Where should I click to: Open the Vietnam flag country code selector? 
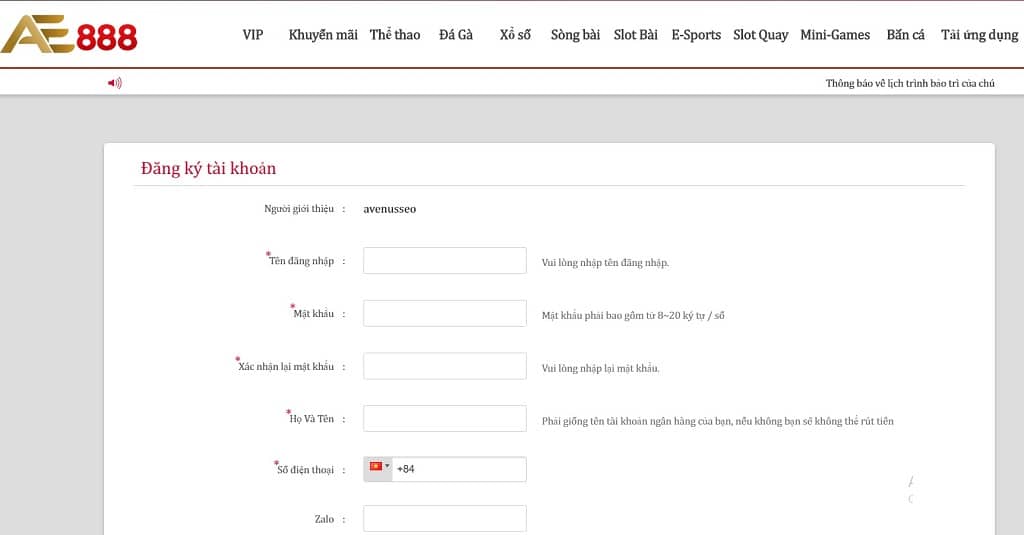pos(378,468)
